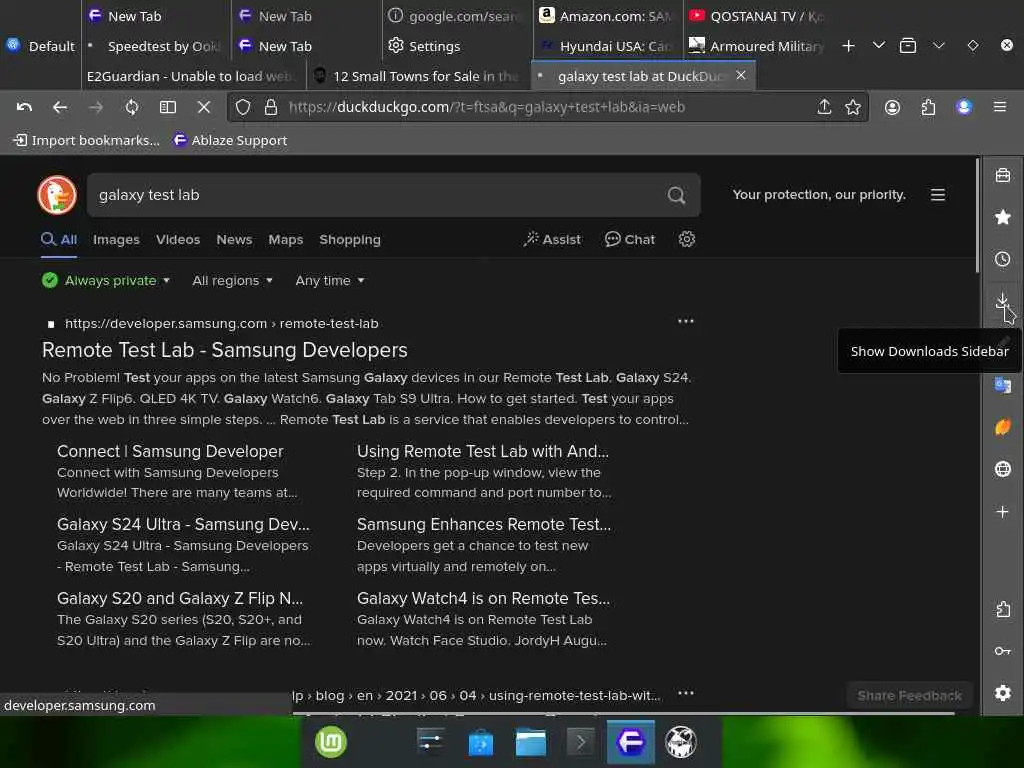Open sidebar settings gear at bottom
Screen dimensions: 1024x768
pyautogui.click(x=1002, y=693)
